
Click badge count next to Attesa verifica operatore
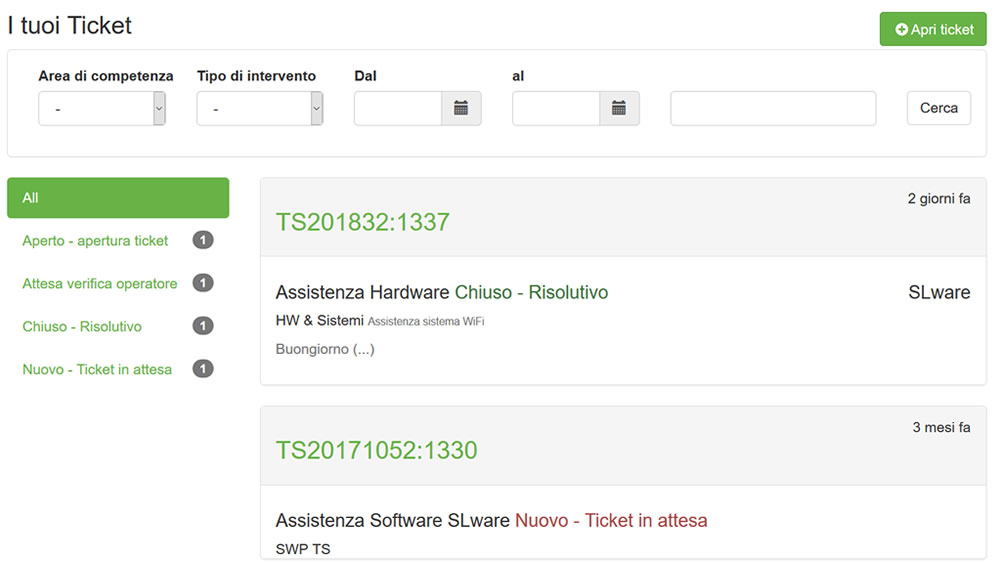203,283
